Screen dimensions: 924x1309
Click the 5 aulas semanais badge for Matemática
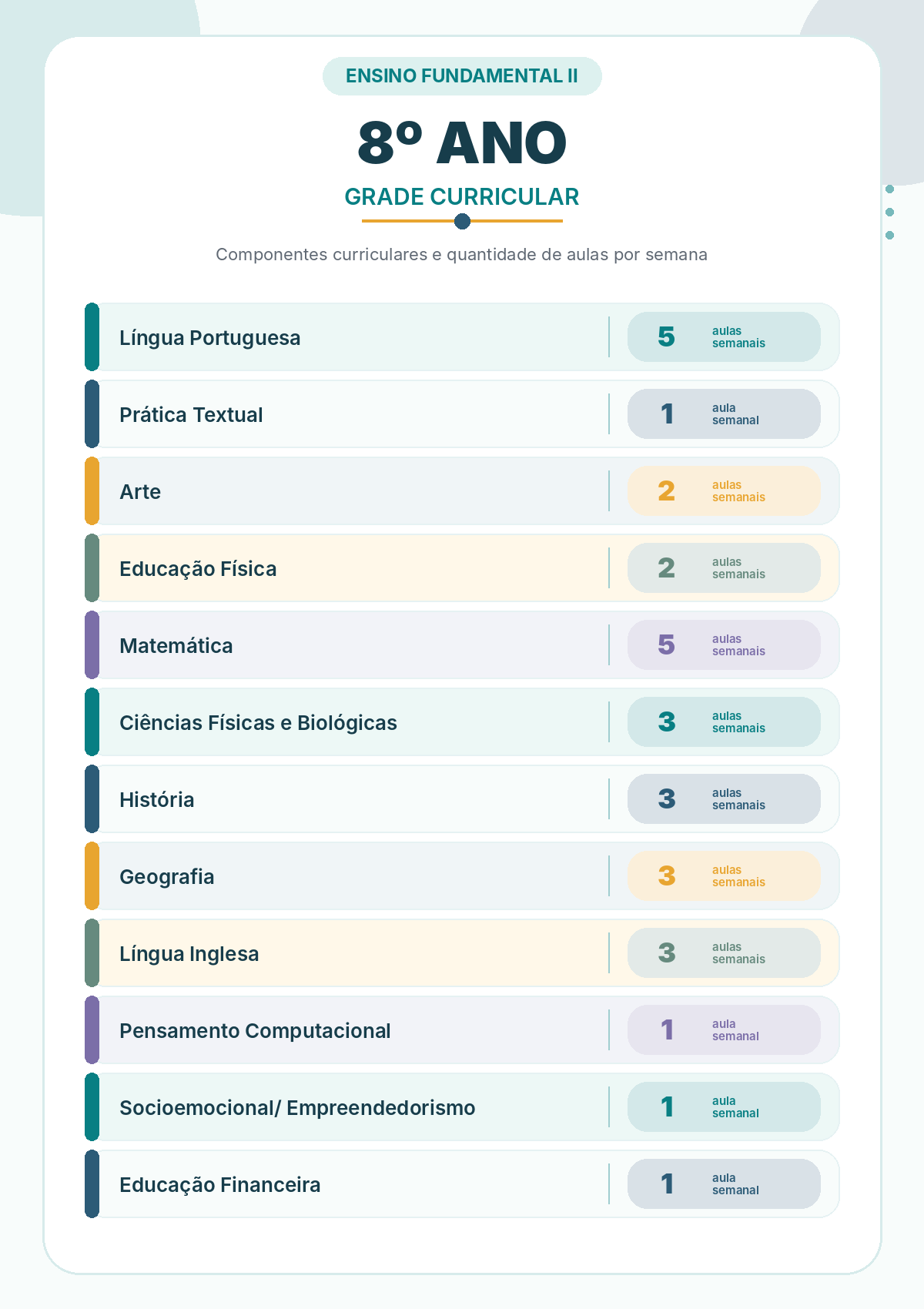coord(724,645)
